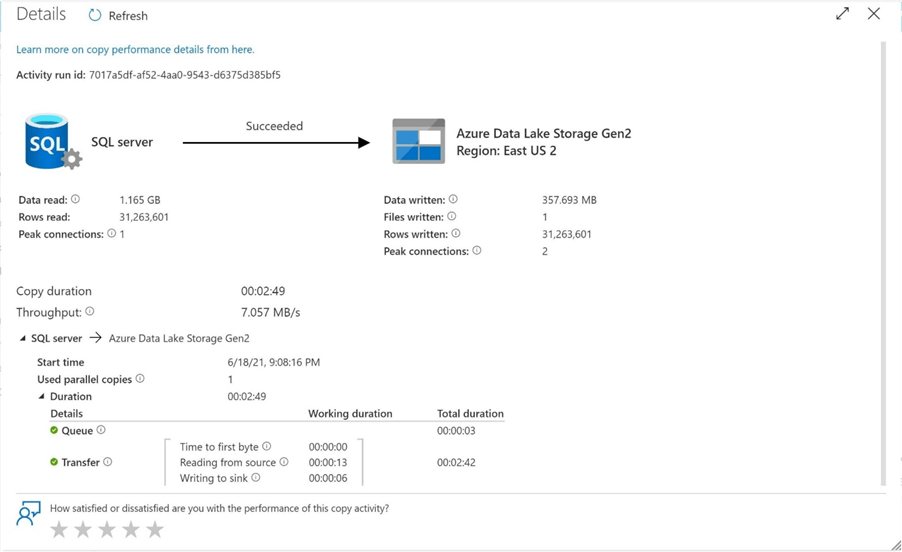The width and height of the screenshot is (902, 552).
Task: Click the Region: East US 2 text
Action: coord(506,151)
